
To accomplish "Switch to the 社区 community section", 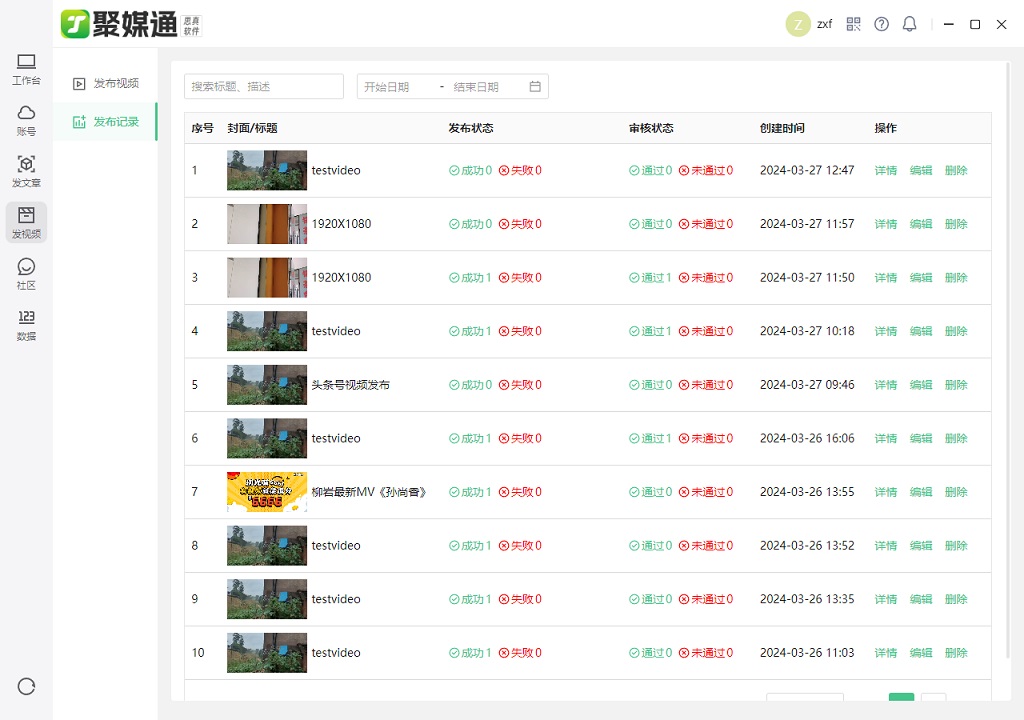I will coord(26,270).
